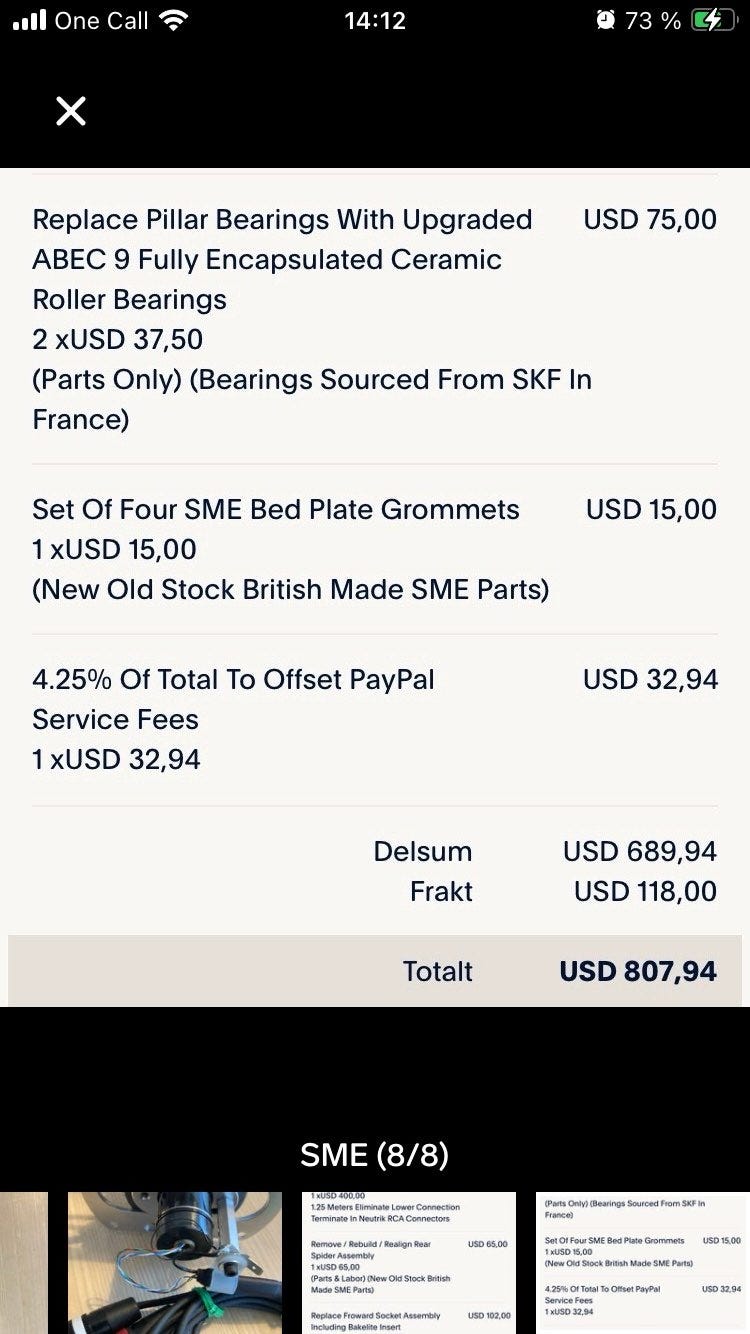
Task: Close the image viewer with the X icon
Action: [71, 111]
